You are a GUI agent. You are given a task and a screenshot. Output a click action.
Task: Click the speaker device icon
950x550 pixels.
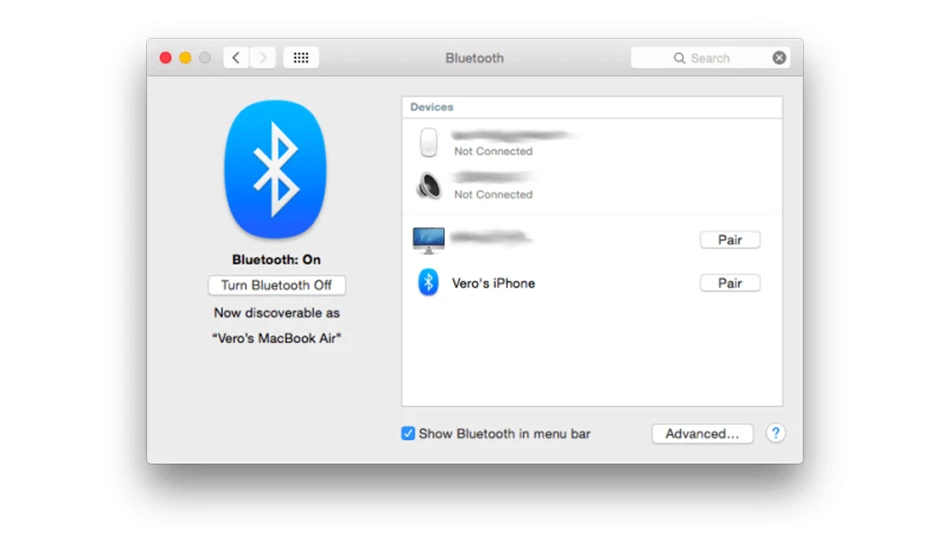pyautogui.click(x=428, y=185)
